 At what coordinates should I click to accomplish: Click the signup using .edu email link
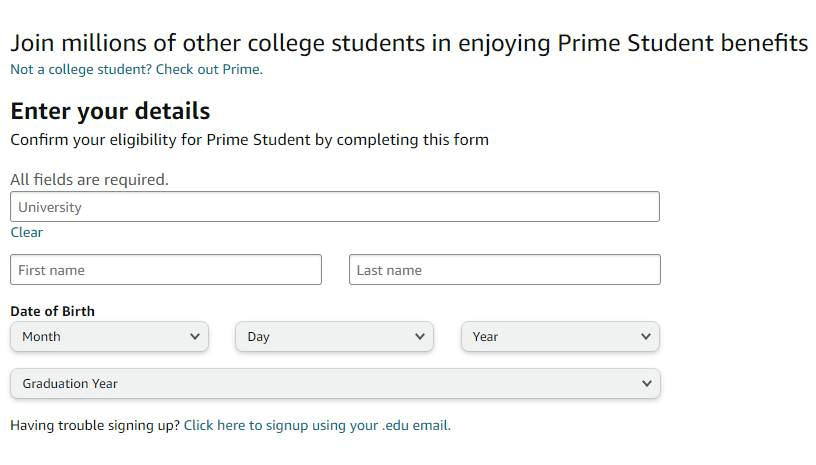coord(317,425)
